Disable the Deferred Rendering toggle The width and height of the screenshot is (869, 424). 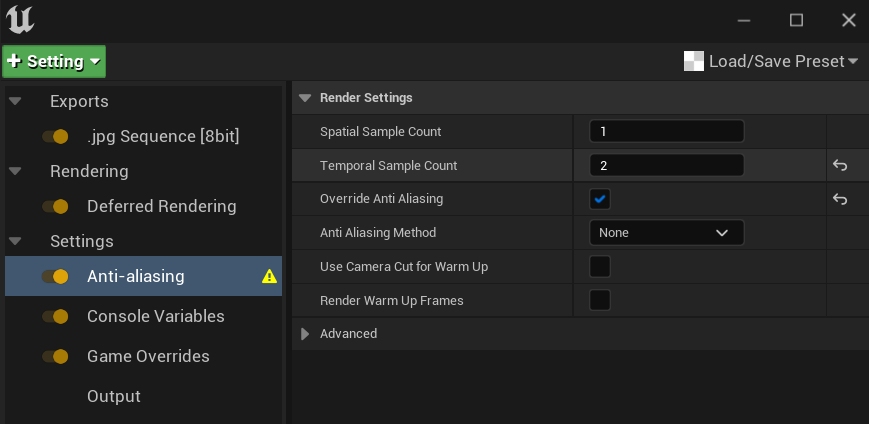coord(55,207)
